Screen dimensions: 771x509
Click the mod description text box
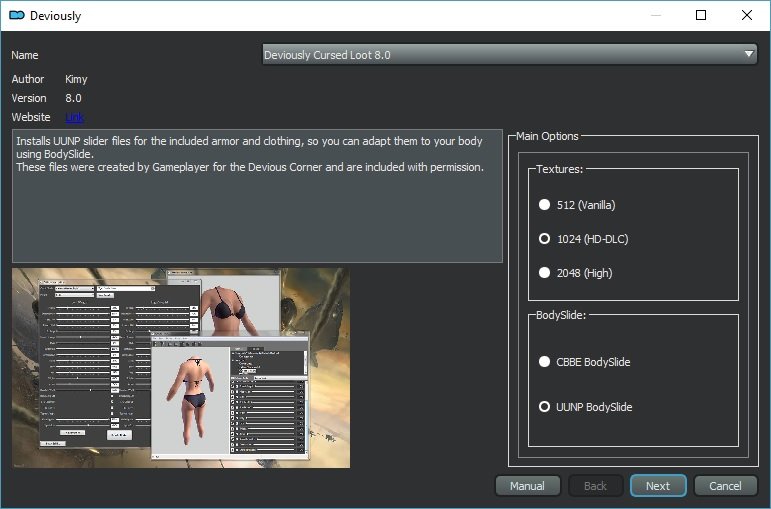pyautogui.click(x=257, y=196)
